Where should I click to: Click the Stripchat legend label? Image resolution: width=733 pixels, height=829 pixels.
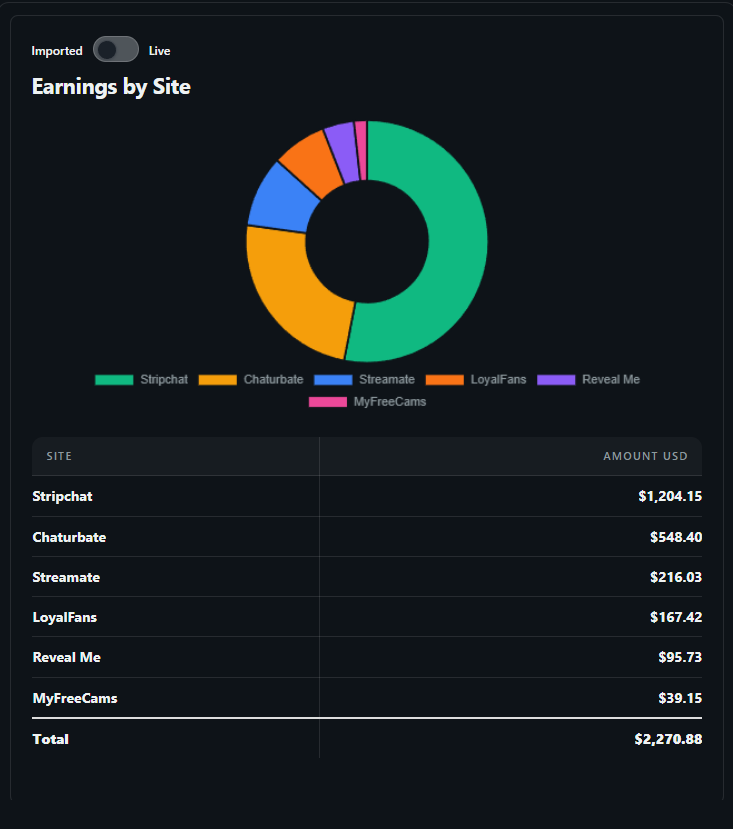[x=164, y=380]
